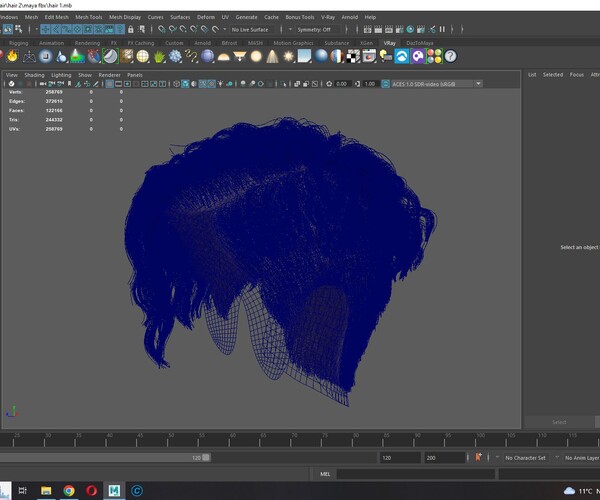Viewport: 600px width, 500px height.
Task: Toggle the viewport grid display icon
Action: [x=109, y=84]
